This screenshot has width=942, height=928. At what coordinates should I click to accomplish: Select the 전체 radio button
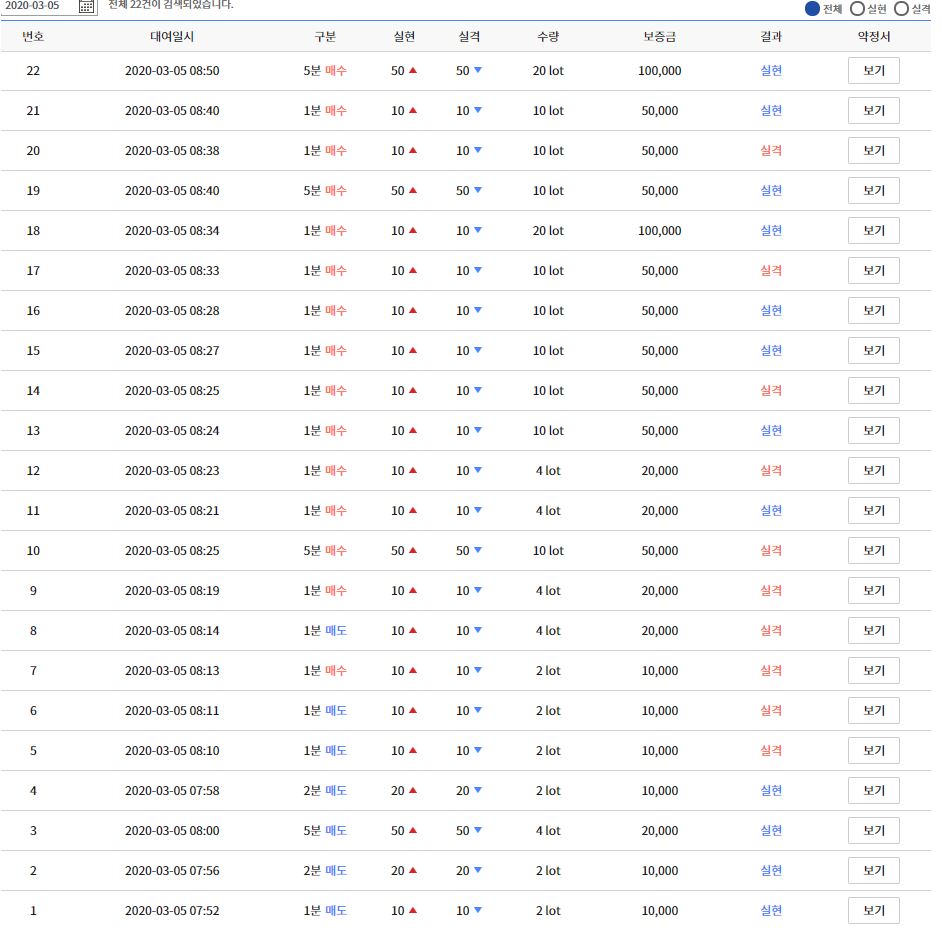(812, 8)
